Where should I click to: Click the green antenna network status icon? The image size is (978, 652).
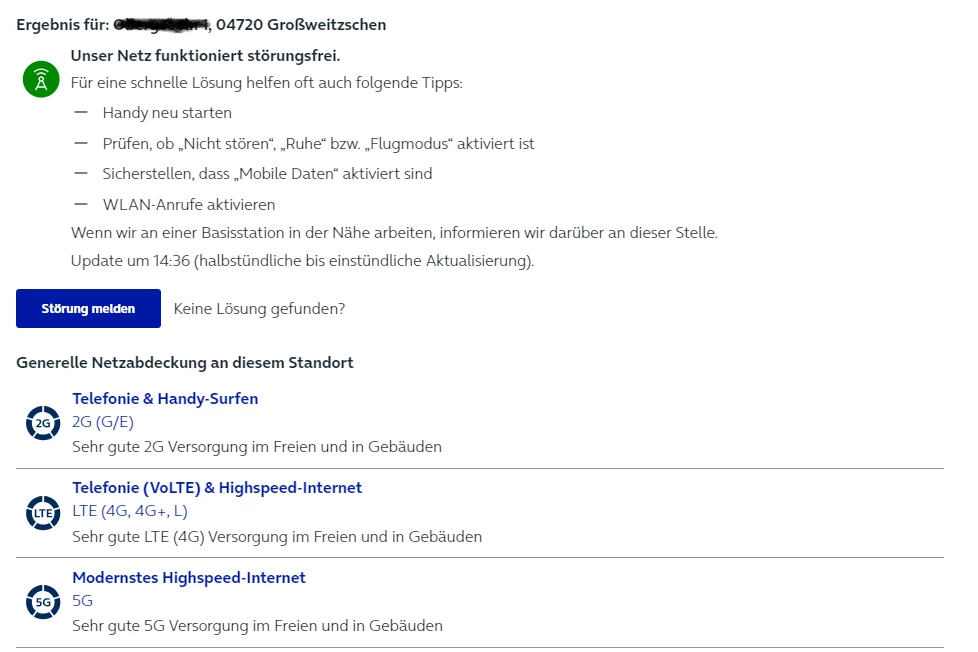point(41,80)
